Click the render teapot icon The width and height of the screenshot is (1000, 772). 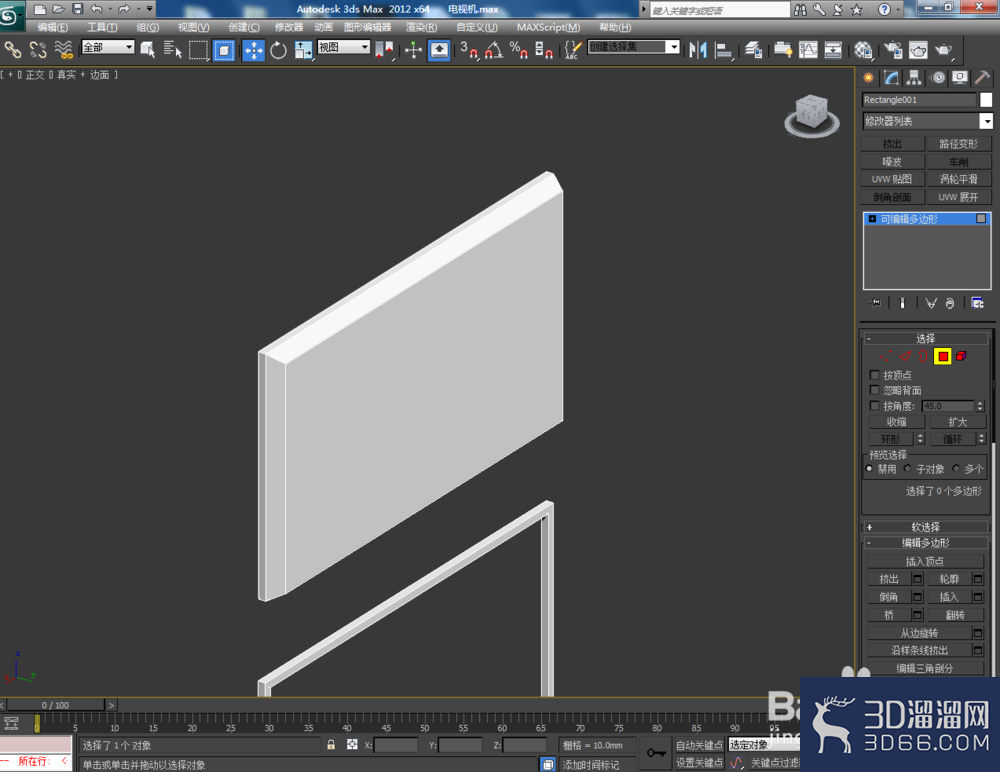[943, 50]
